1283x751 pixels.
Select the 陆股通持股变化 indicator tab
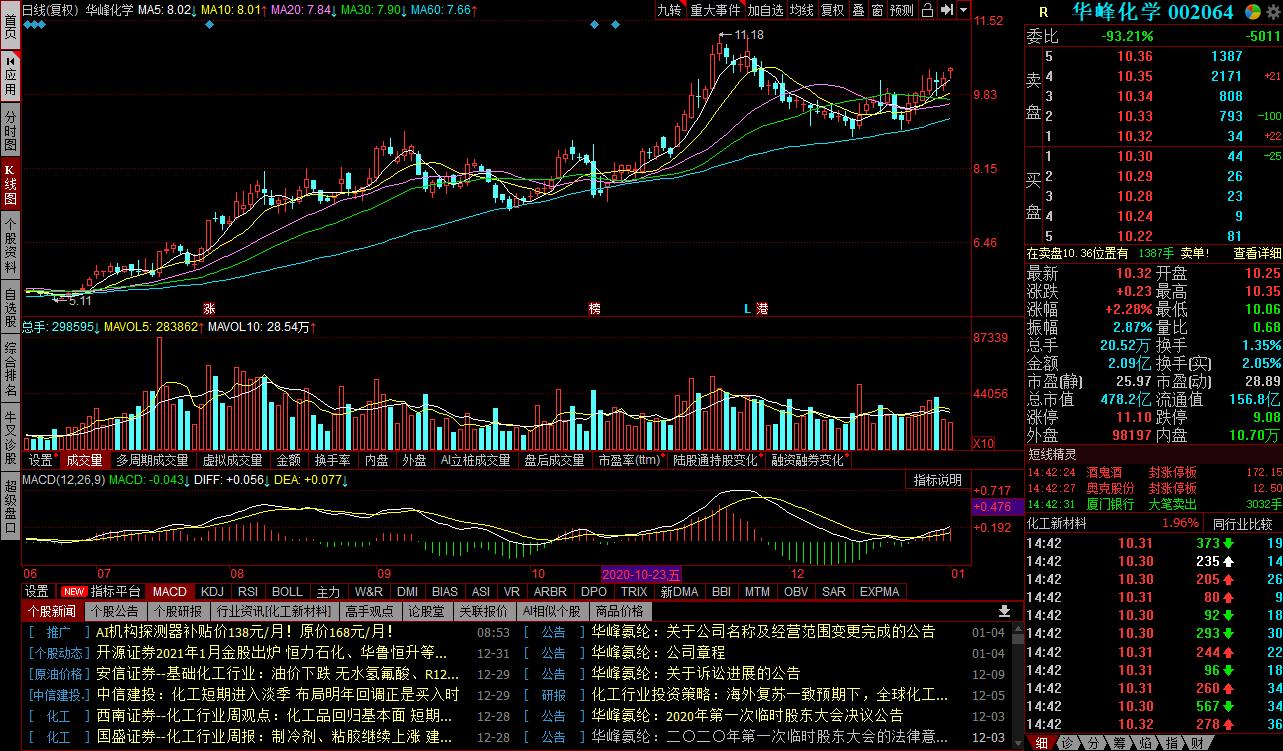pyautogui.click(x=715, y=461)
